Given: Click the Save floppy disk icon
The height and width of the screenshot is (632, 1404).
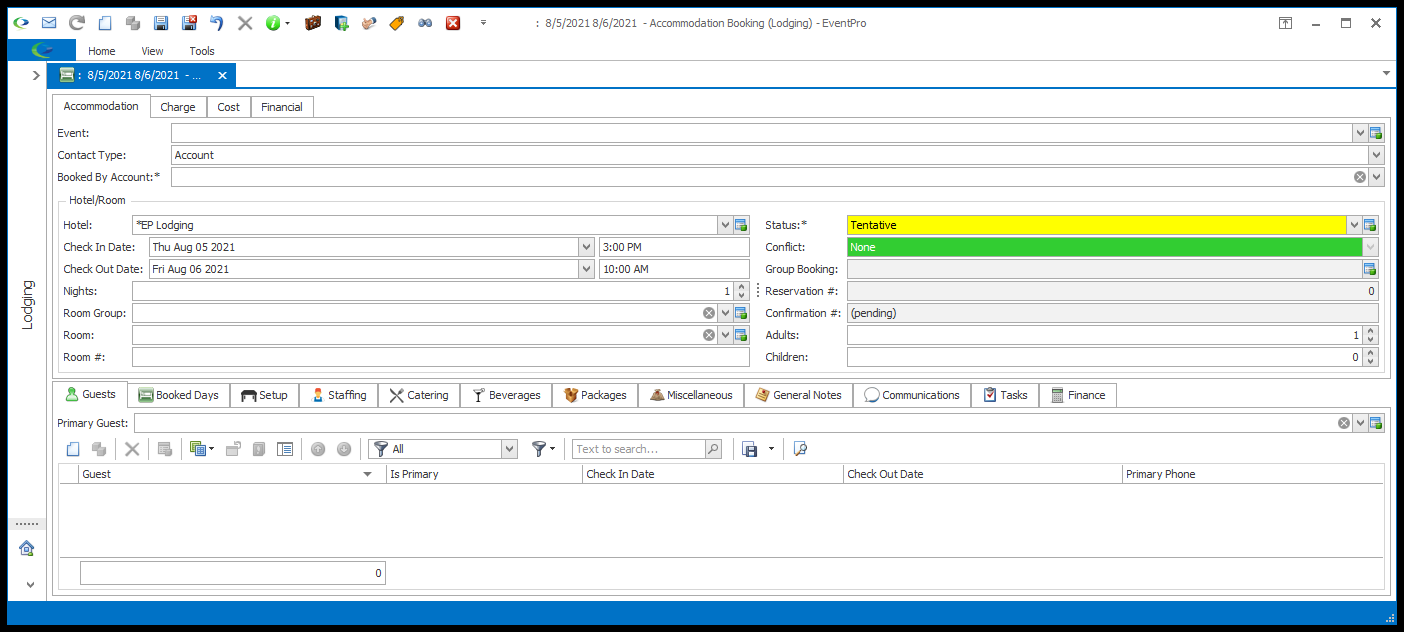Looking at the screenshot, I should [x=161, y=23].
